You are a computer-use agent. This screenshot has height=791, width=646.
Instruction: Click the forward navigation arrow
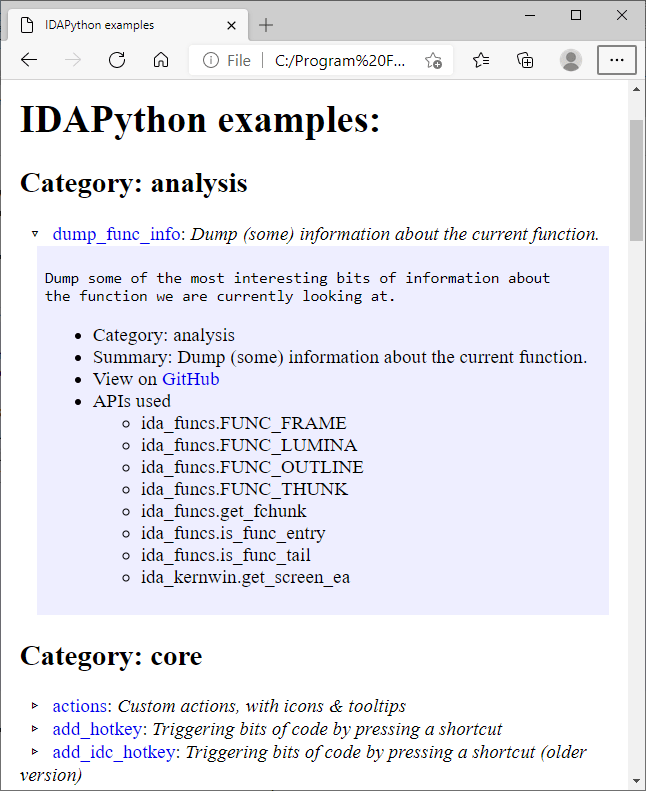pos(73,60)
